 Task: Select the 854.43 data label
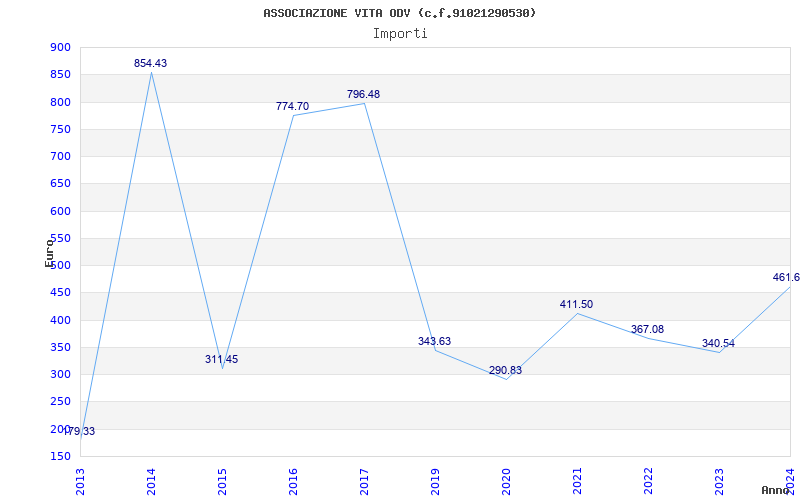pos(151,63)
